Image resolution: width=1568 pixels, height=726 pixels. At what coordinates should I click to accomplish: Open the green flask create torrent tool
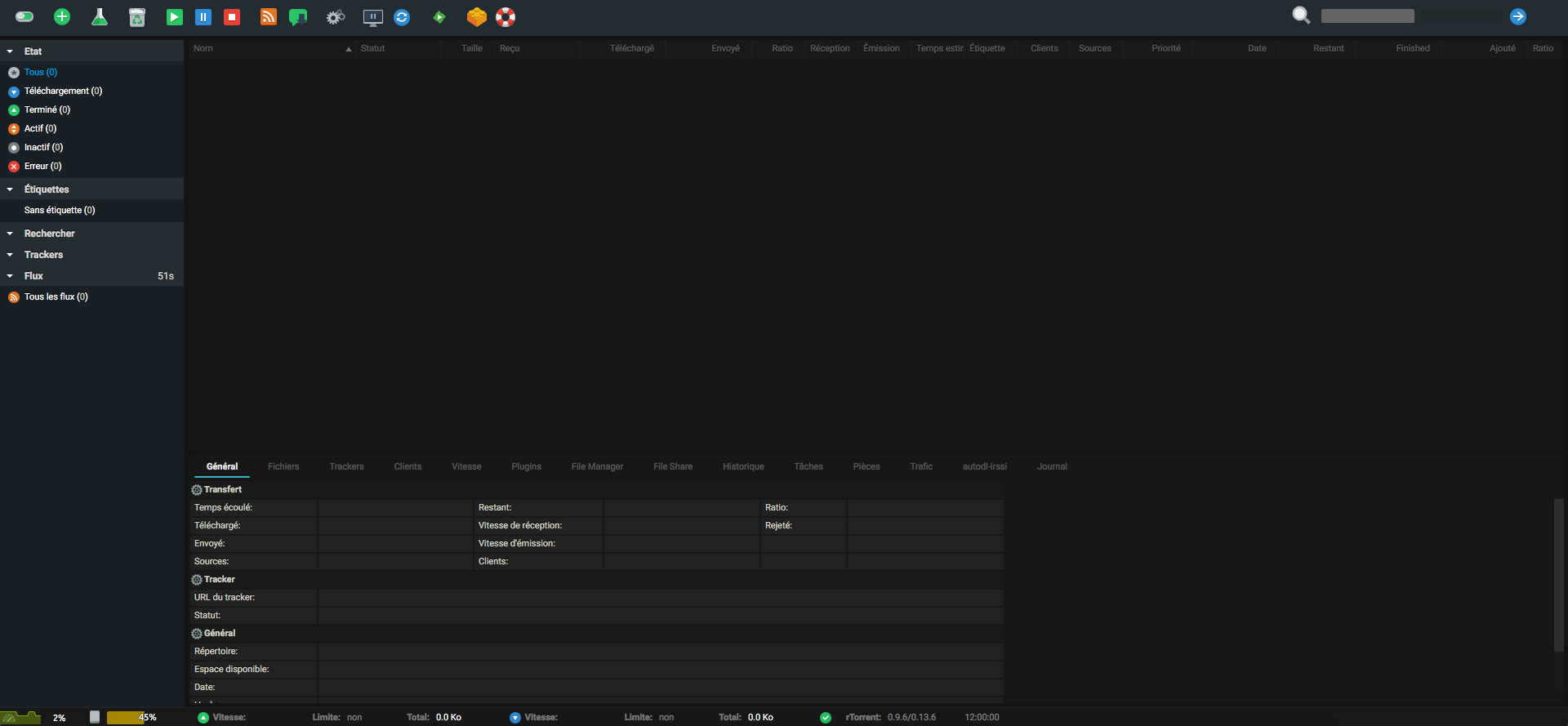(100, 16)
